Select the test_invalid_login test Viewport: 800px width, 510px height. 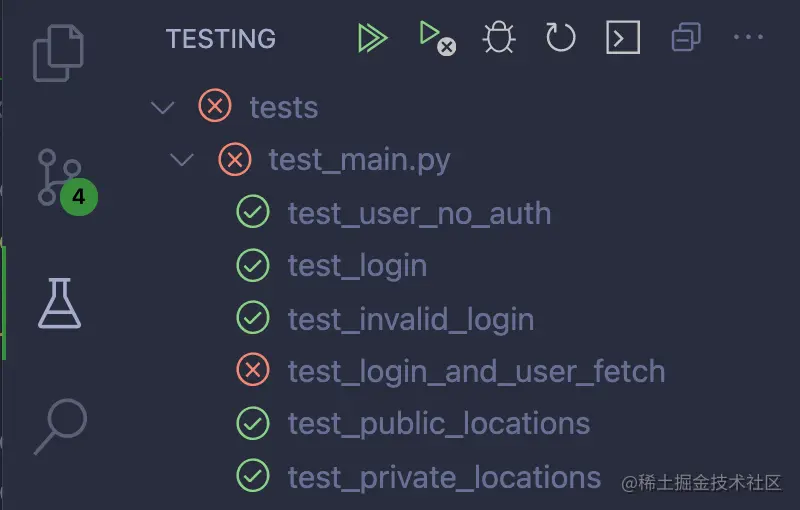click(x=410, y=319)
